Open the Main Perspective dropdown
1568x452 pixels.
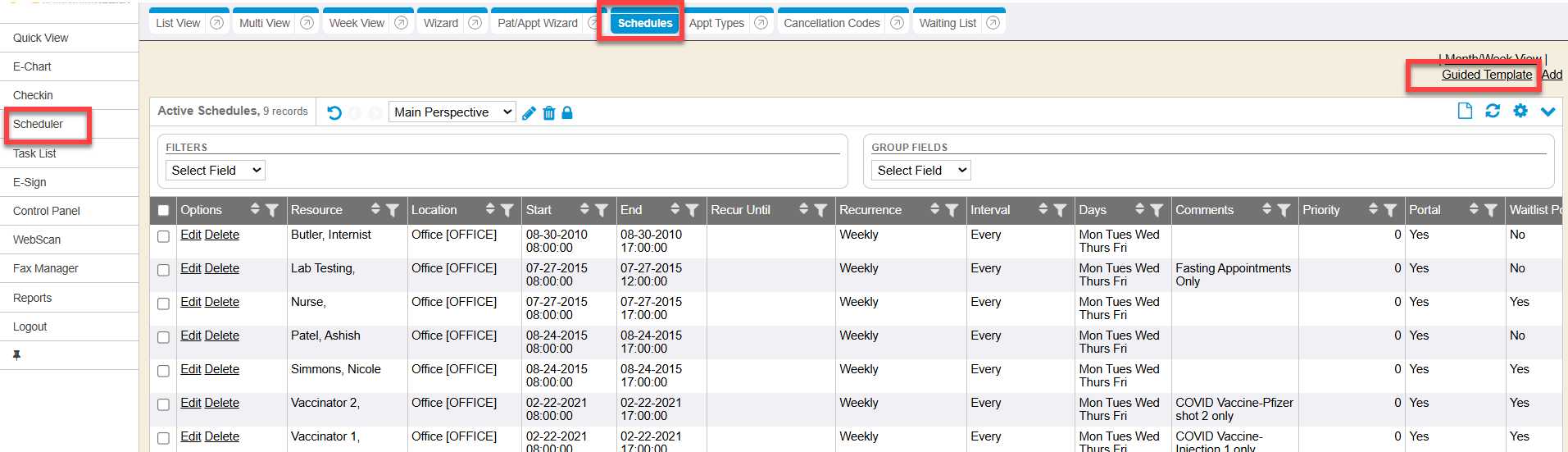point(452,112)
